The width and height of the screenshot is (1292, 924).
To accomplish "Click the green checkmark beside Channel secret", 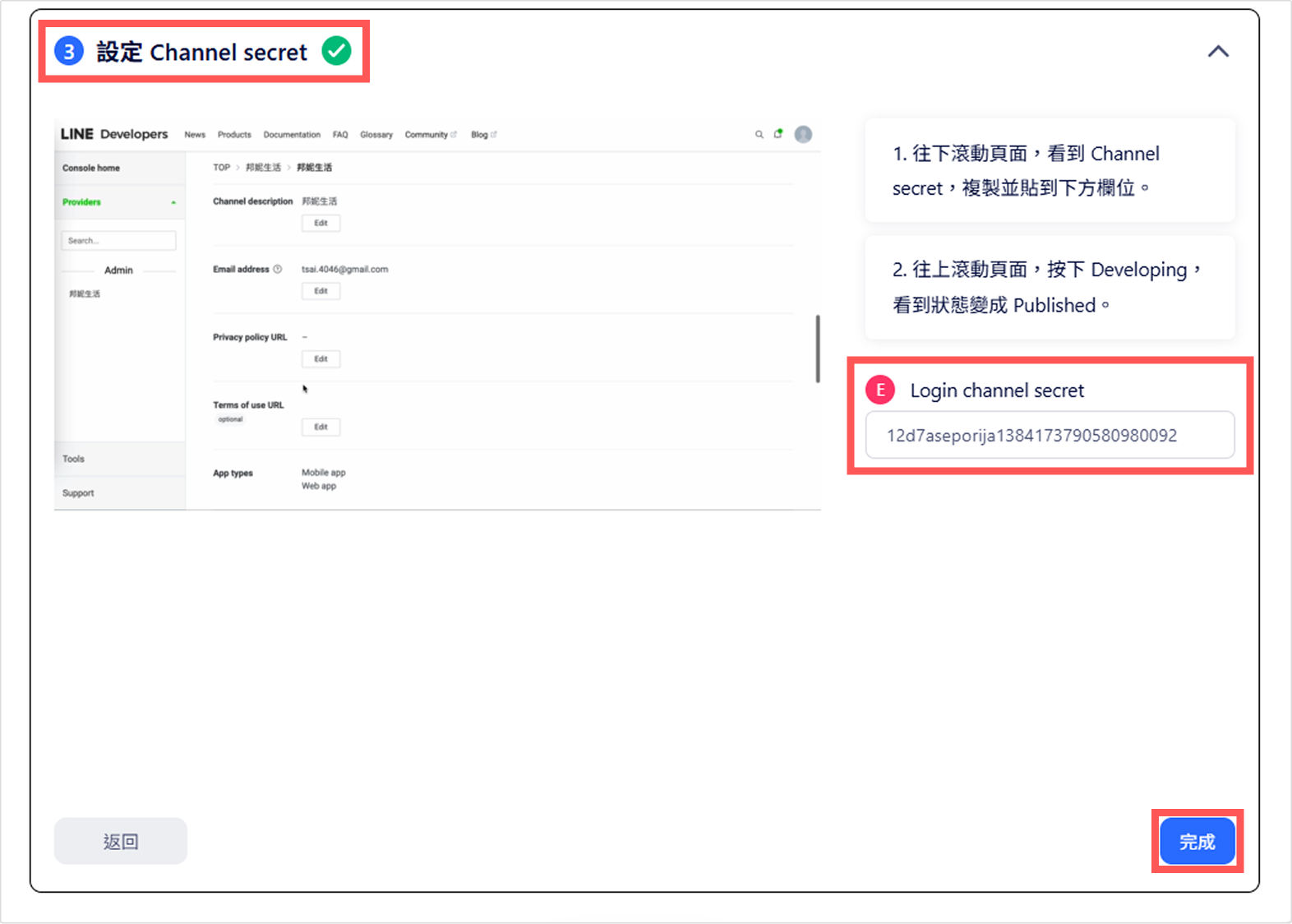I will tap(336, 51).
